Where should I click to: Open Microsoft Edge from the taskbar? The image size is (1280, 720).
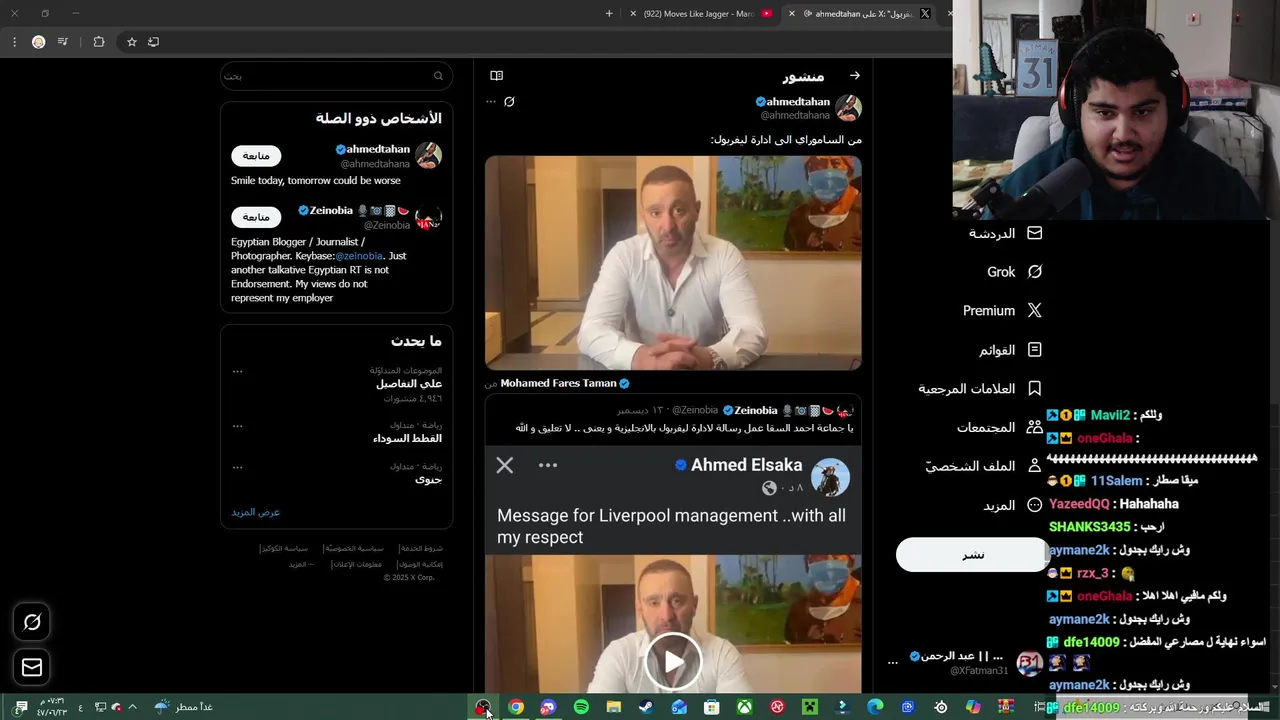875,707
